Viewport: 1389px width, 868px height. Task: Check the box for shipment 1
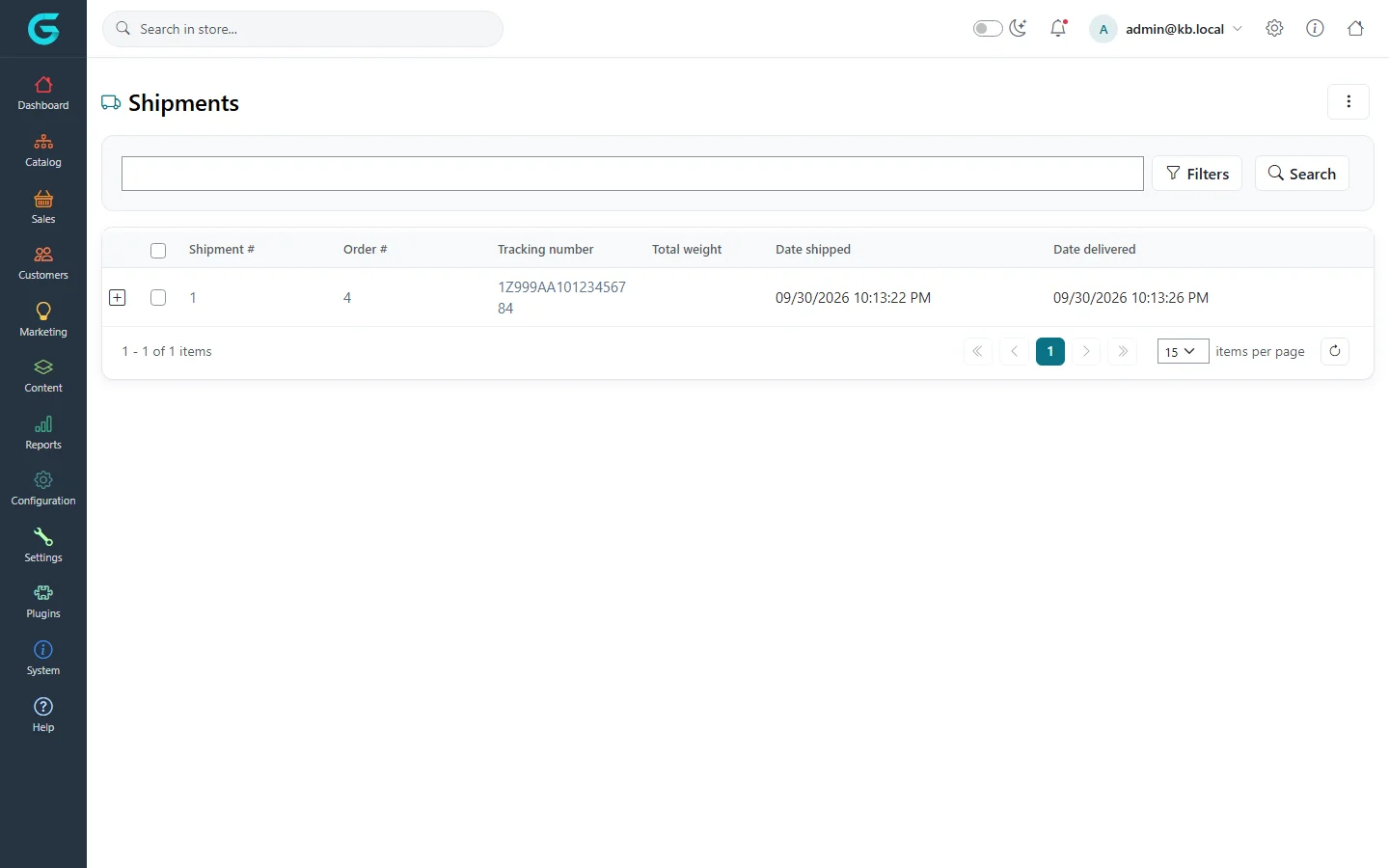[158, 298]
